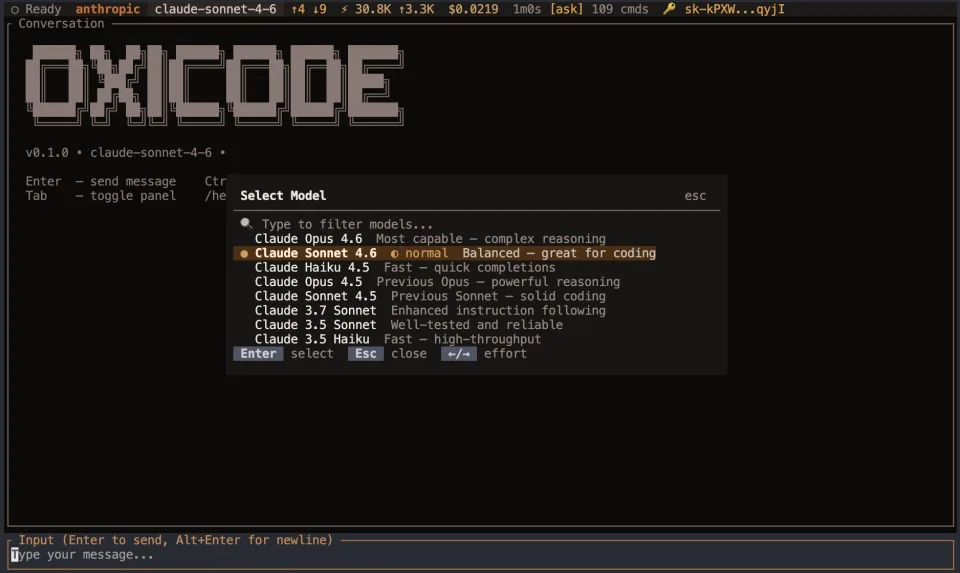960x573 pixels.
Task: Click the magnifier search icon
Action: (246, 223)
